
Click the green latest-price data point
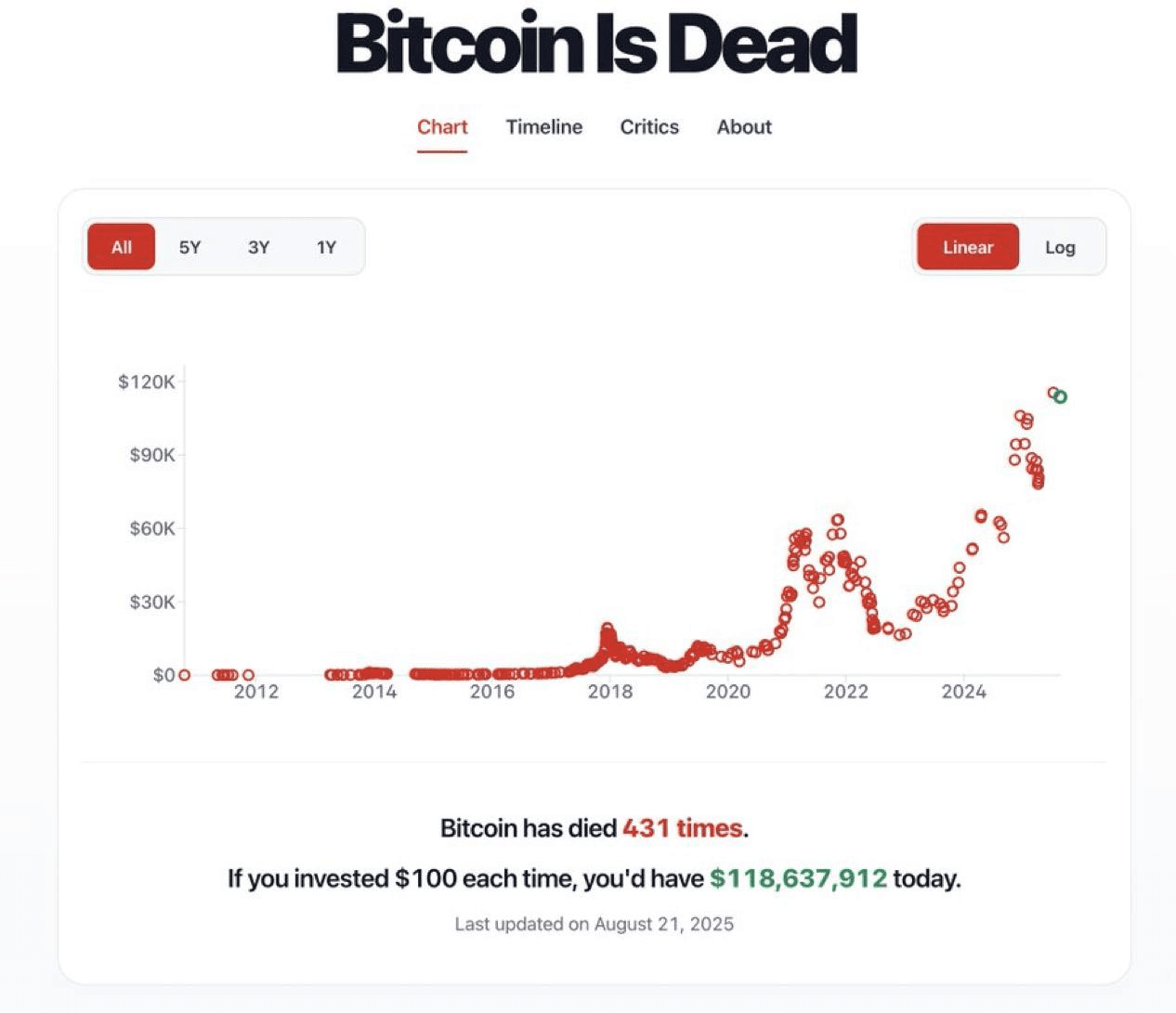[x=1060, y=396]
